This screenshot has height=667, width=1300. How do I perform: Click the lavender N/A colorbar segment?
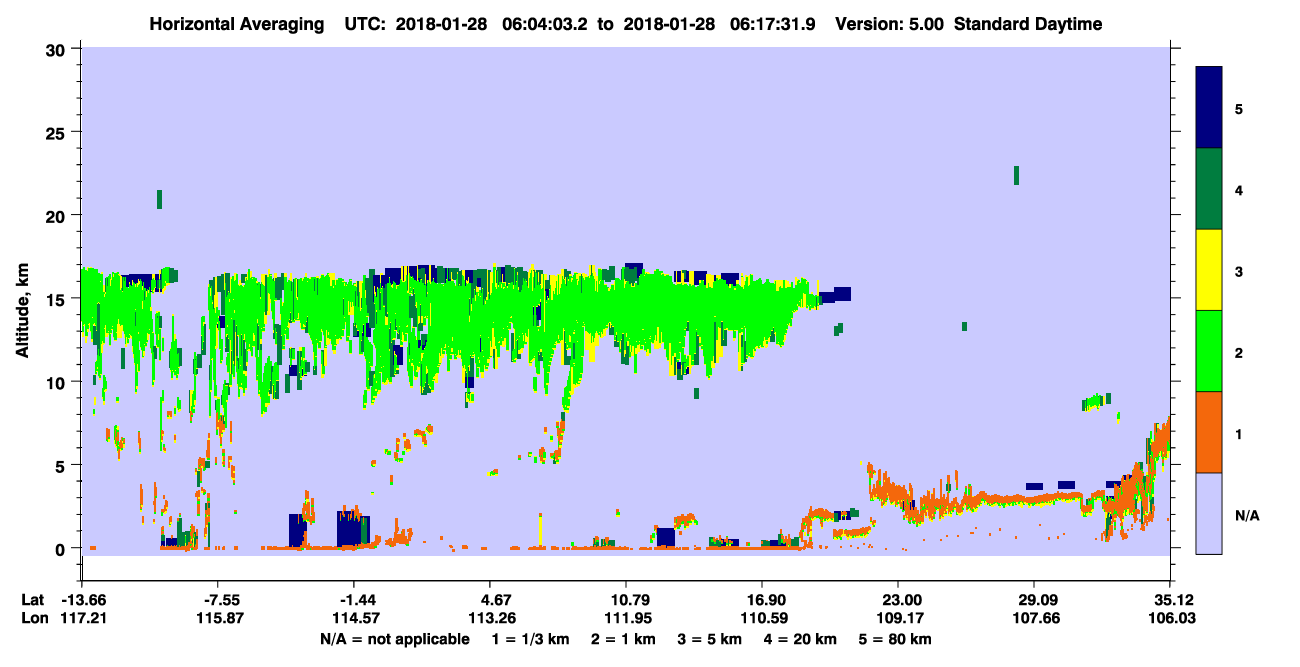click(1209, 513)
